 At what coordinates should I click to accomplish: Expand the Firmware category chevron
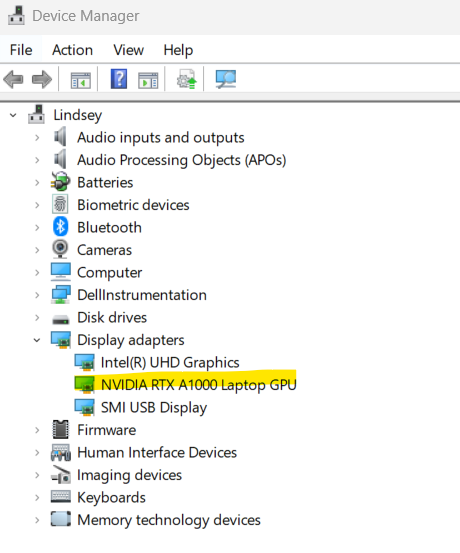[x=37, y=430]
